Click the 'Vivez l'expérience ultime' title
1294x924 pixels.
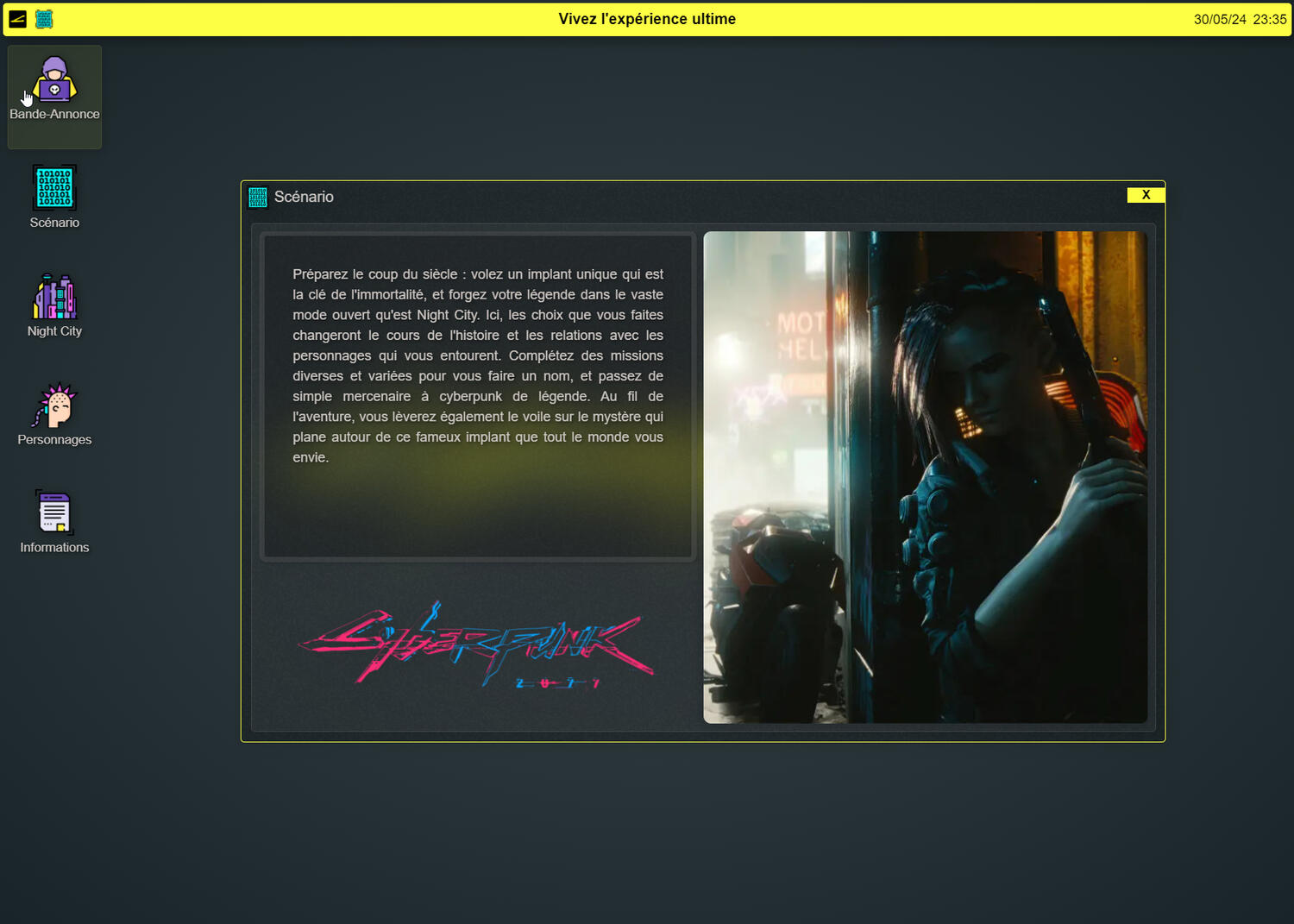pyautogui.click(x=647, y=19)
